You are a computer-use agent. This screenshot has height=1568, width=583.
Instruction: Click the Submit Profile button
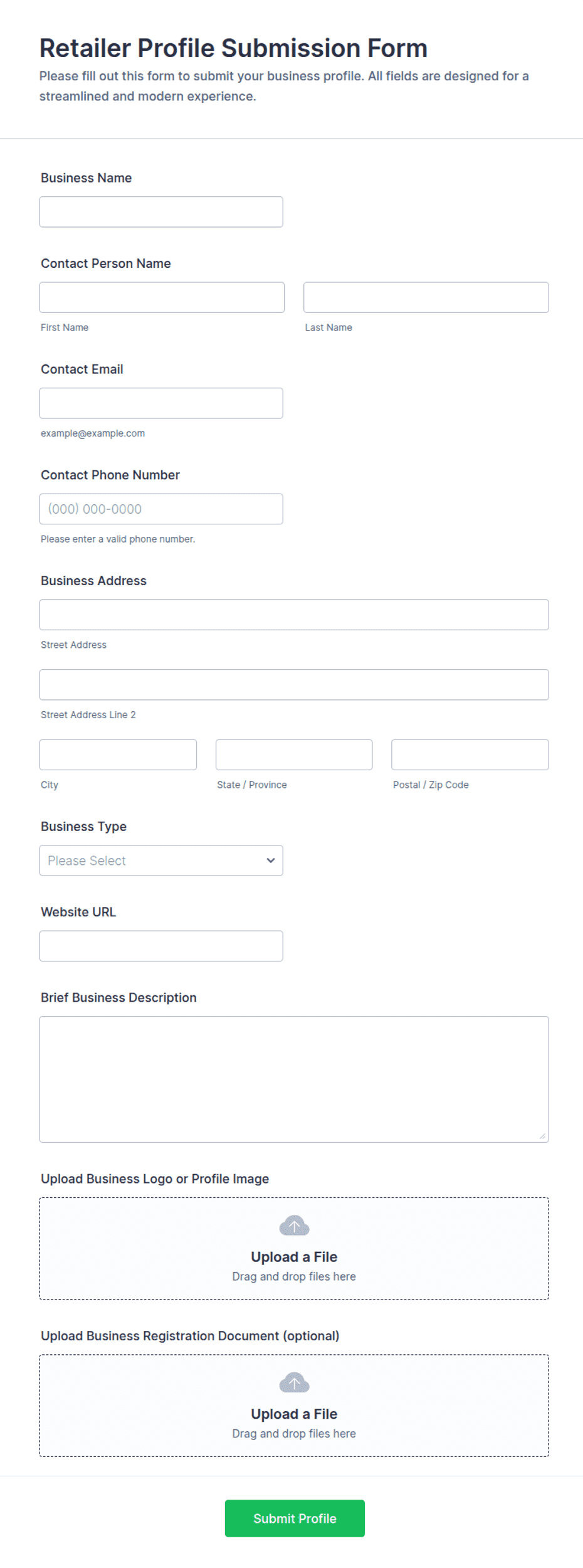(x=295, y=1518)
